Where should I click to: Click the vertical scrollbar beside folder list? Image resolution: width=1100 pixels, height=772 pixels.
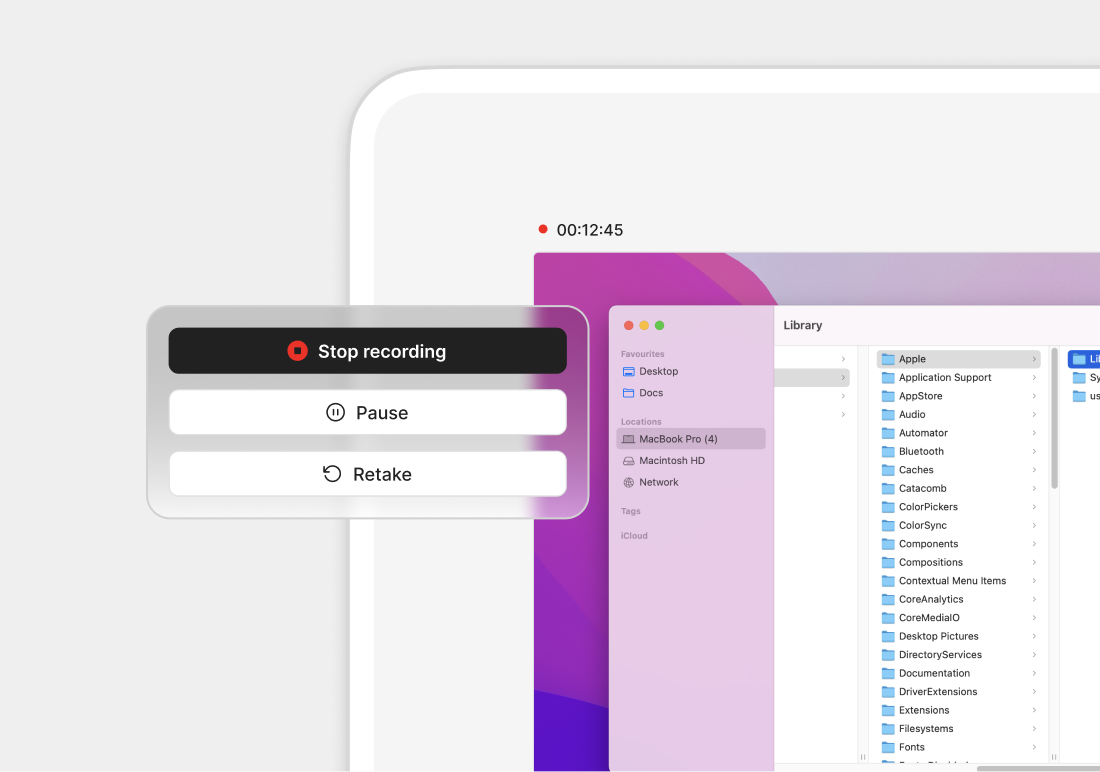pos(1054,418)
